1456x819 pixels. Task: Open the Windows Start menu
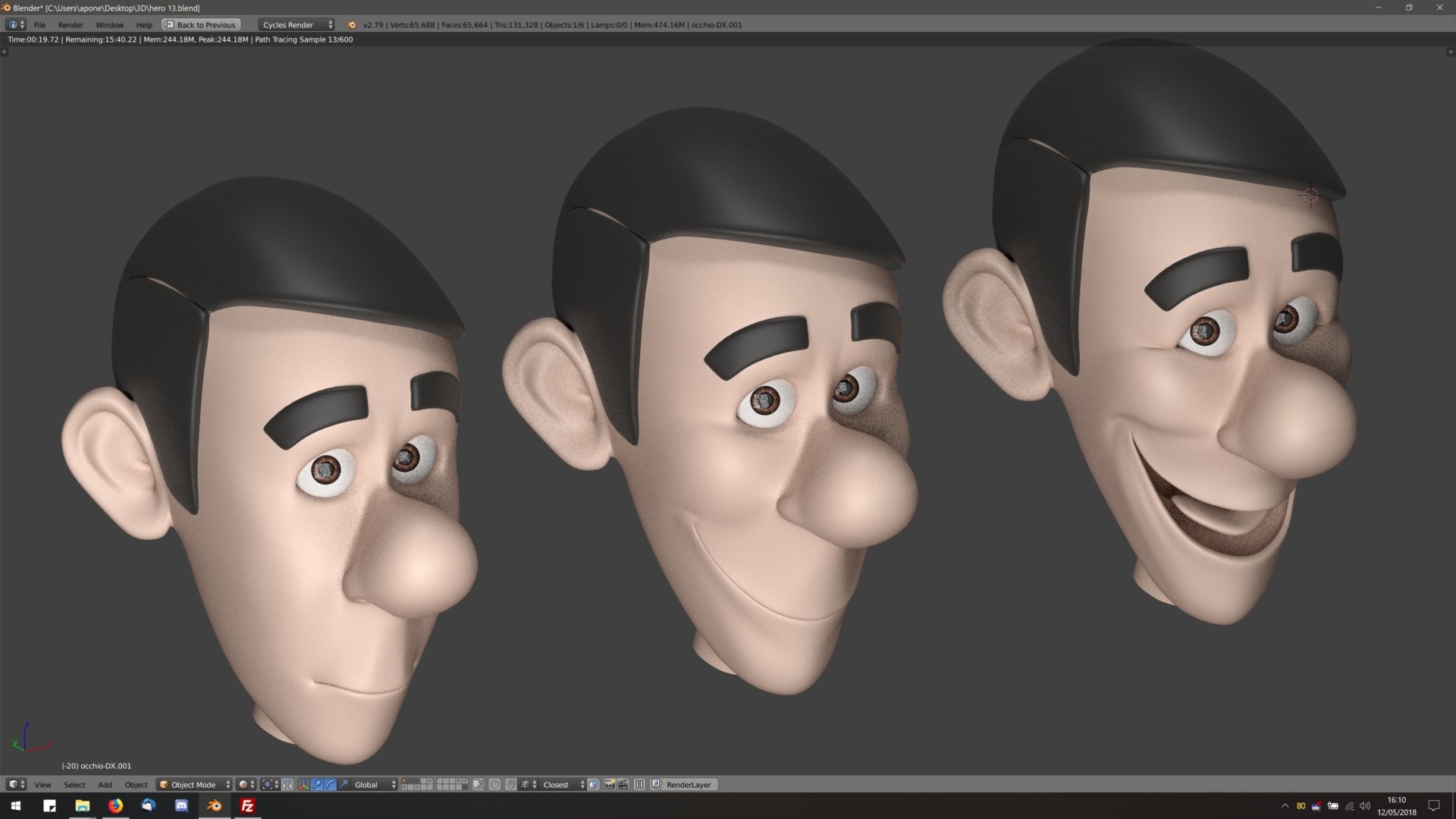tap(16, 805)
